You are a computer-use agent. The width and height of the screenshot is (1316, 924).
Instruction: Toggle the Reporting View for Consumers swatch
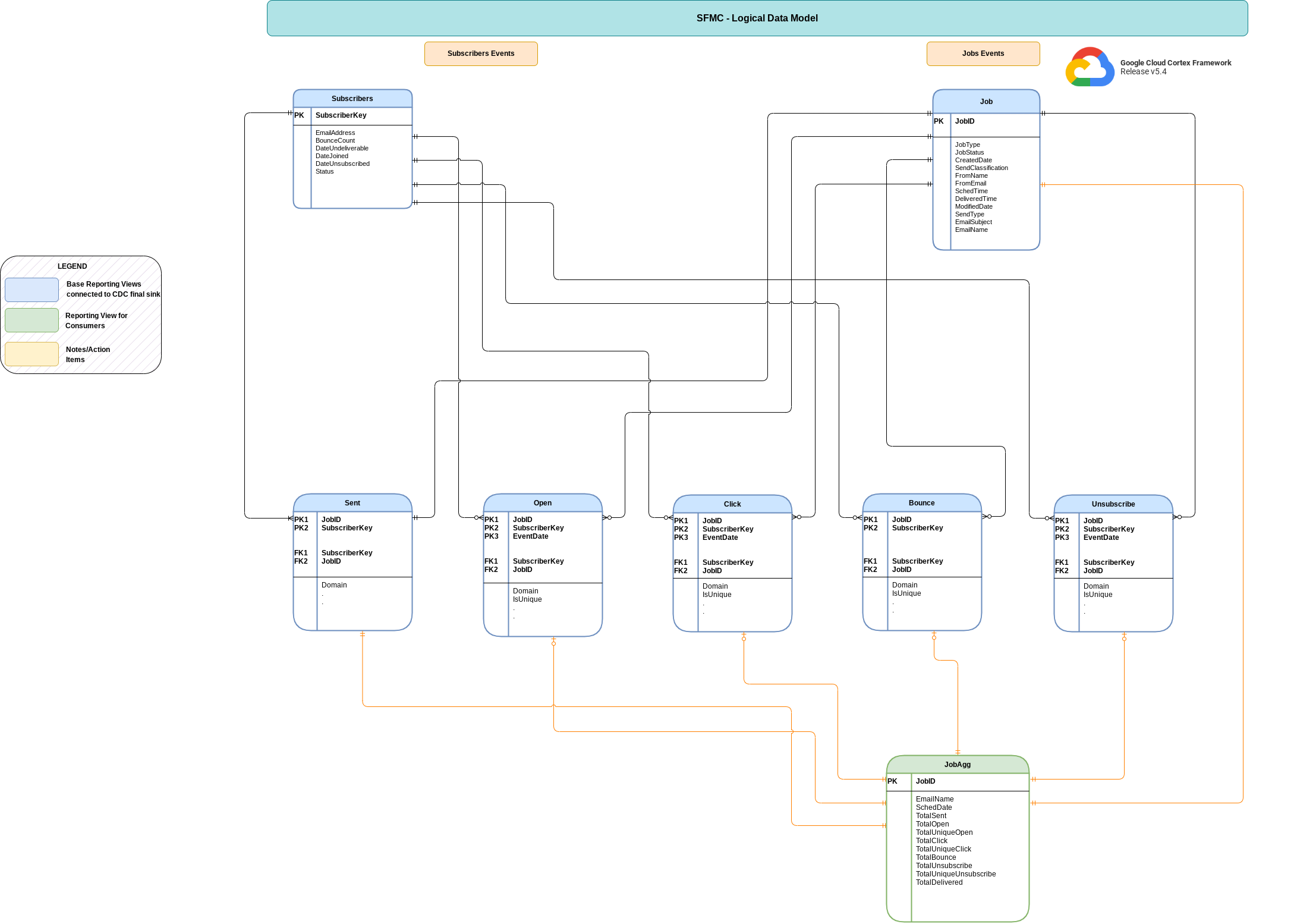point(31,320)
